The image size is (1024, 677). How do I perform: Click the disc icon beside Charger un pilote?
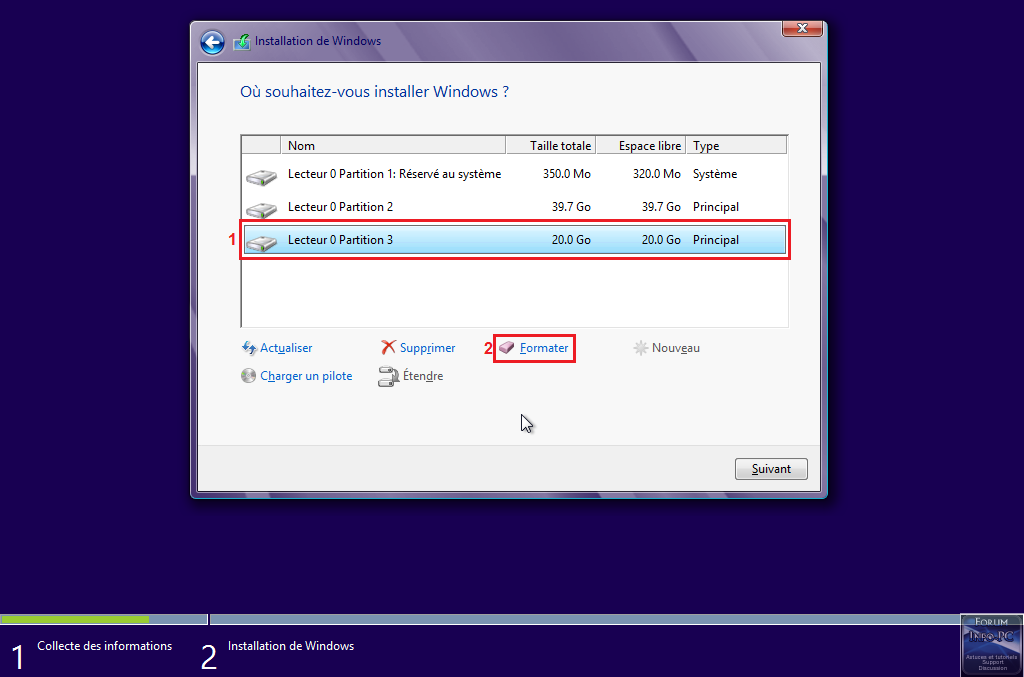tap(248, 375)
